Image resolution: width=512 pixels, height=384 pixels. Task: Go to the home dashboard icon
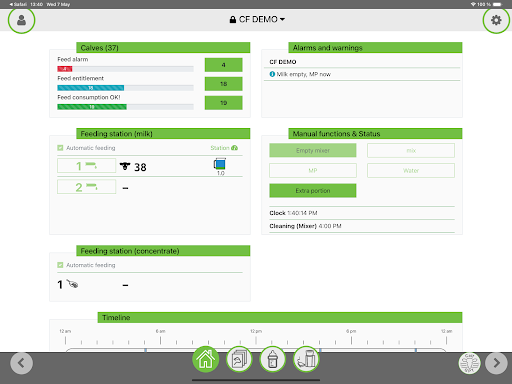(x=206, y=360)
